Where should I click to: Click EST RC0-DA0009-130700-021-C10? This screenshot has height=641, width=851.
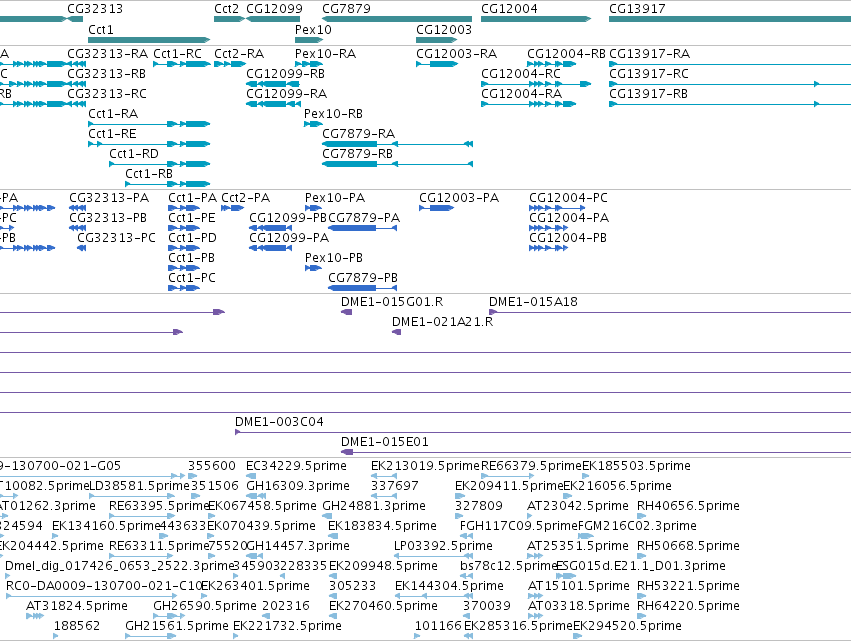[x=91, y=596]
